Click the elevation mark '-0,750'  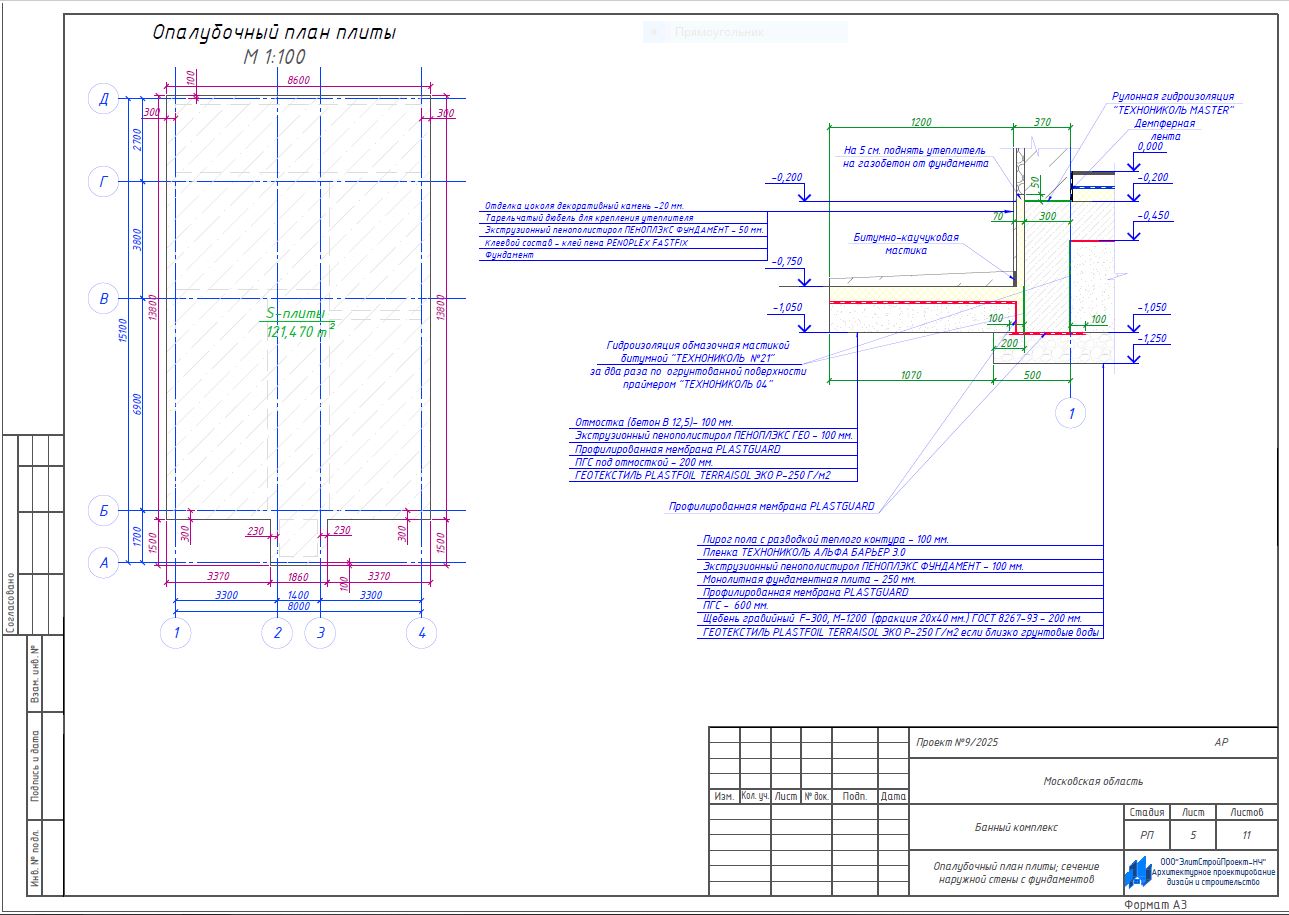coord(786,260)
